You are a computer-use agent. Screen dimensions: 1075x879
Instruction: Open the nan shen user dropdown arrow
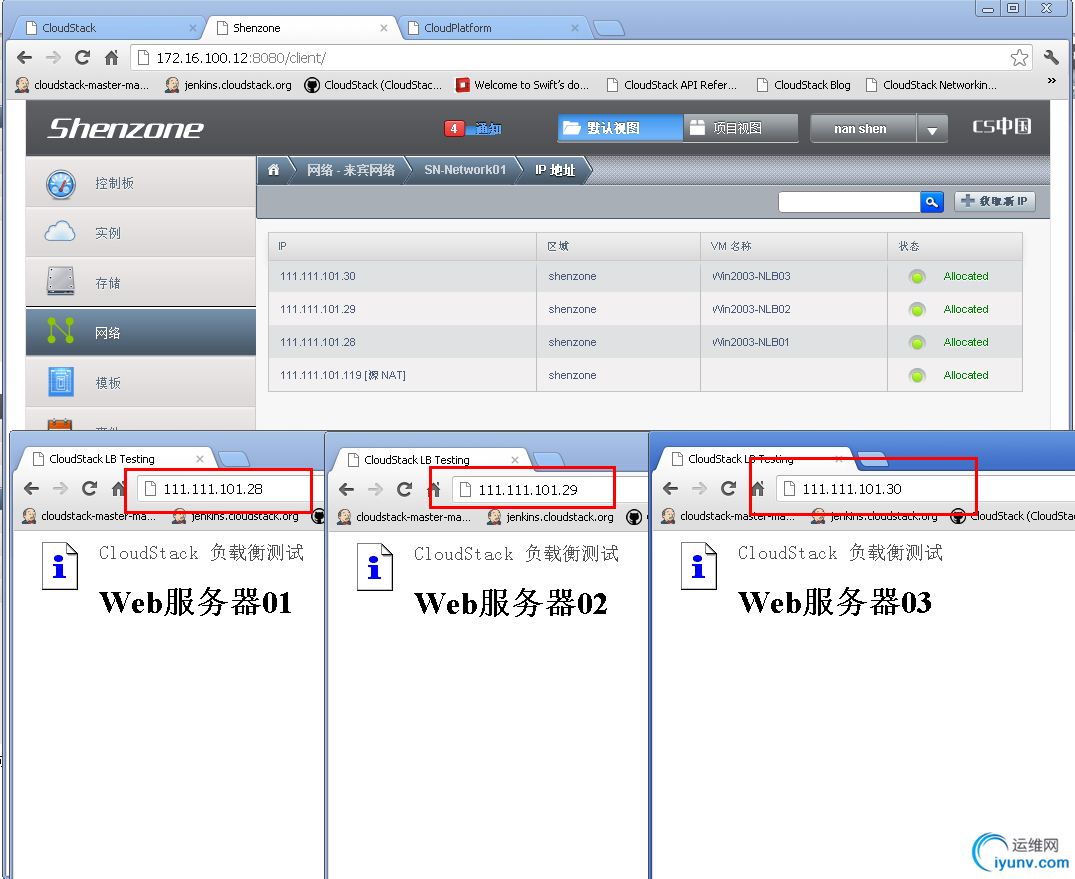pos(932,129)
